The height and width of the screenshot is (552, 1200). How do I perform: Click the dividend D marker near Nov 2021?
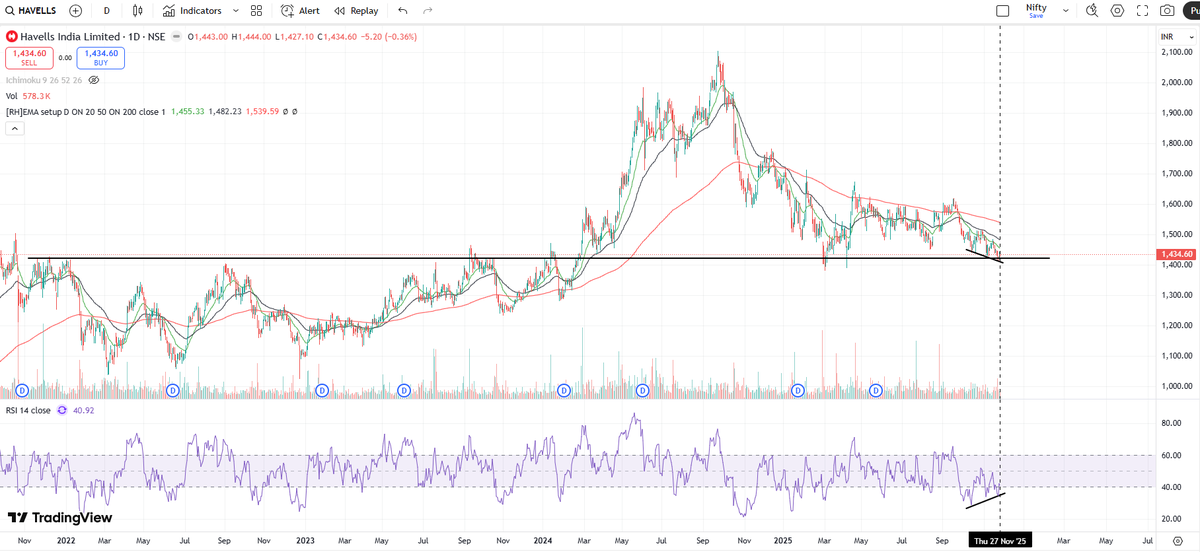coord(21,389)
